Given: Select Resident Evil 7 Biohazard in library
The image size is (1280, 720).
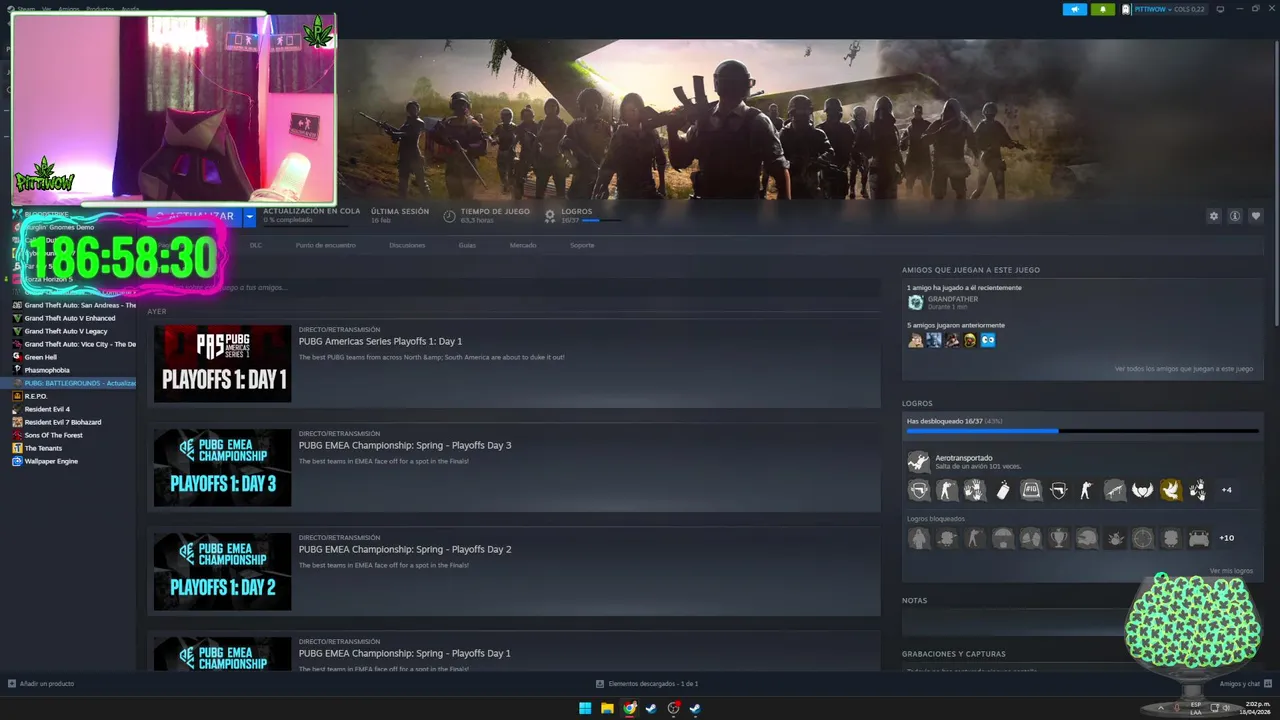Looking at the screenshot, I should 63,422.
